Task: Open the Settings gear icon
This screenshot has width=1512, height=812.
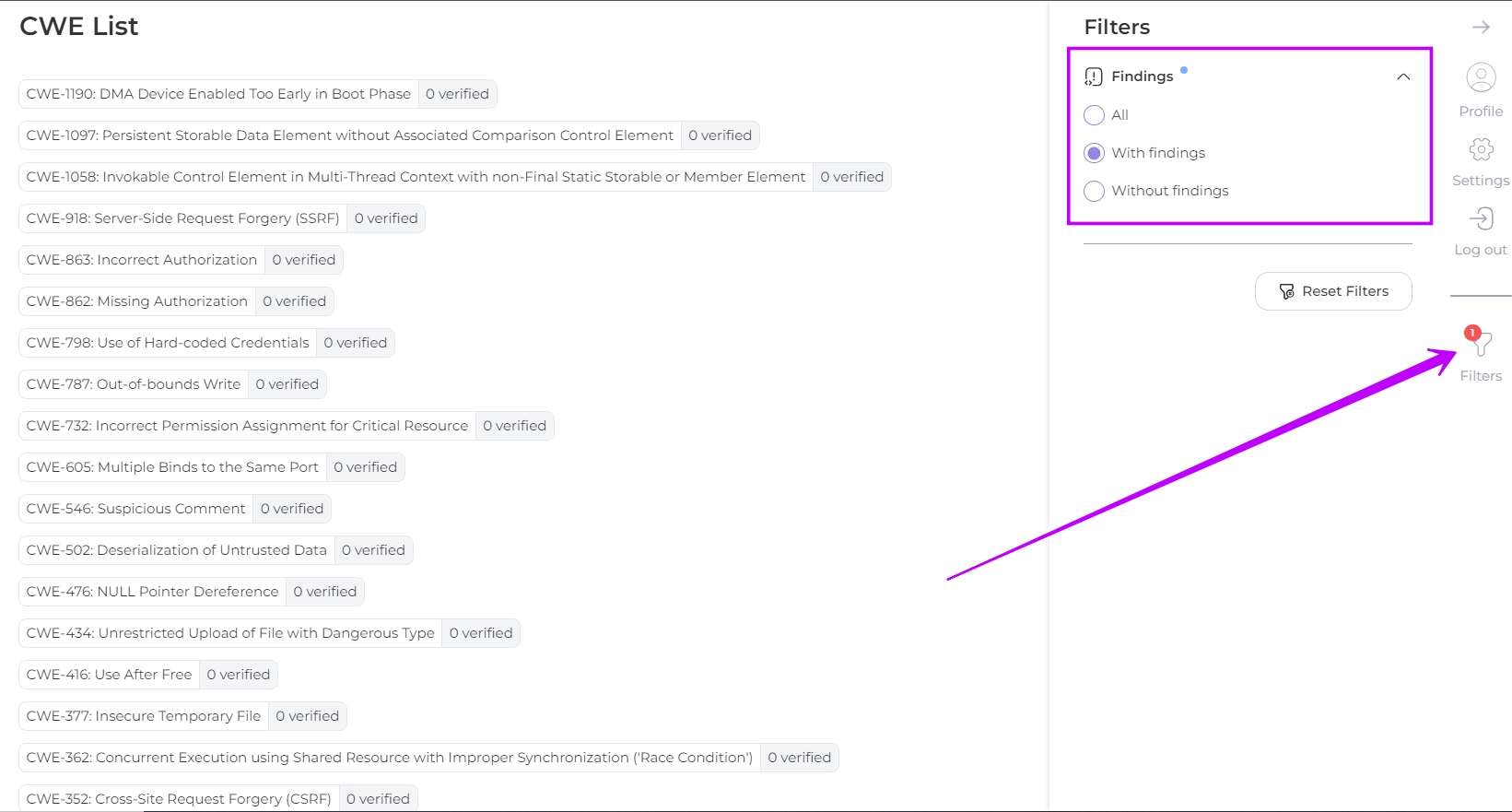Action: tap(1481, 149)
